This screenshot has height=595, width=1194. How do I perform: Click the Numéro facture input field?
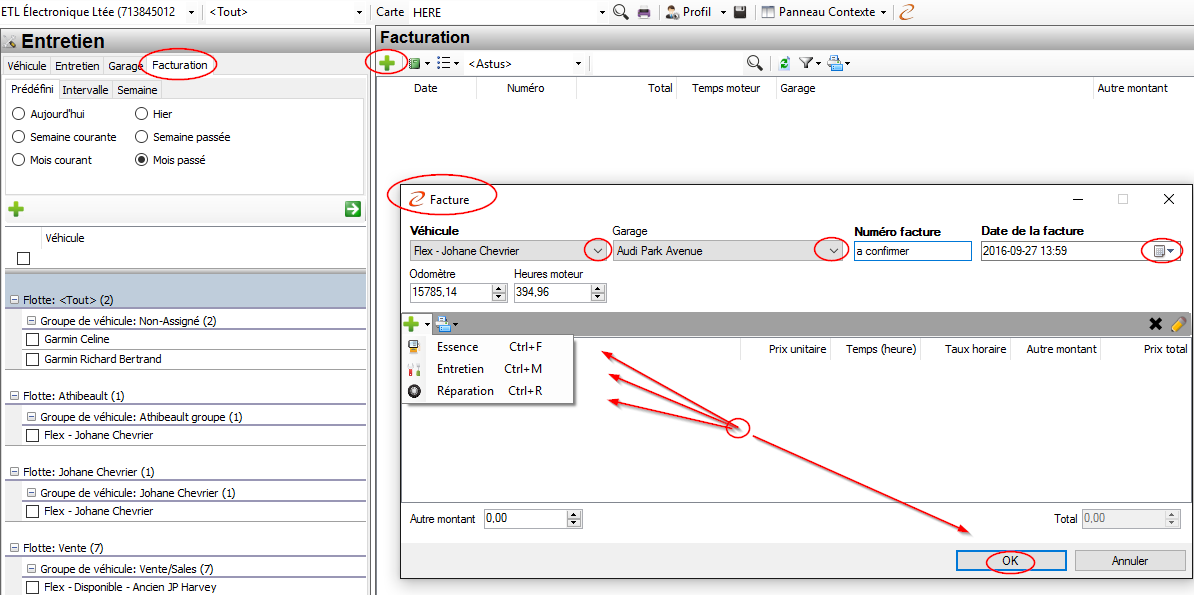(x=912, y=251)
